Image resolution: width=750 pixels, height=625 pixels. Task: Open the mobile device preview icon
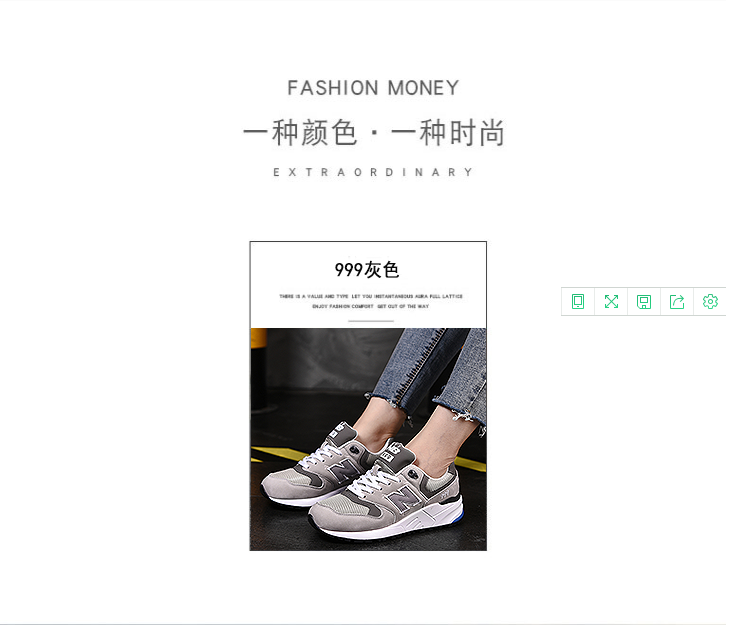pyautogui.click(x=578, y=302)
